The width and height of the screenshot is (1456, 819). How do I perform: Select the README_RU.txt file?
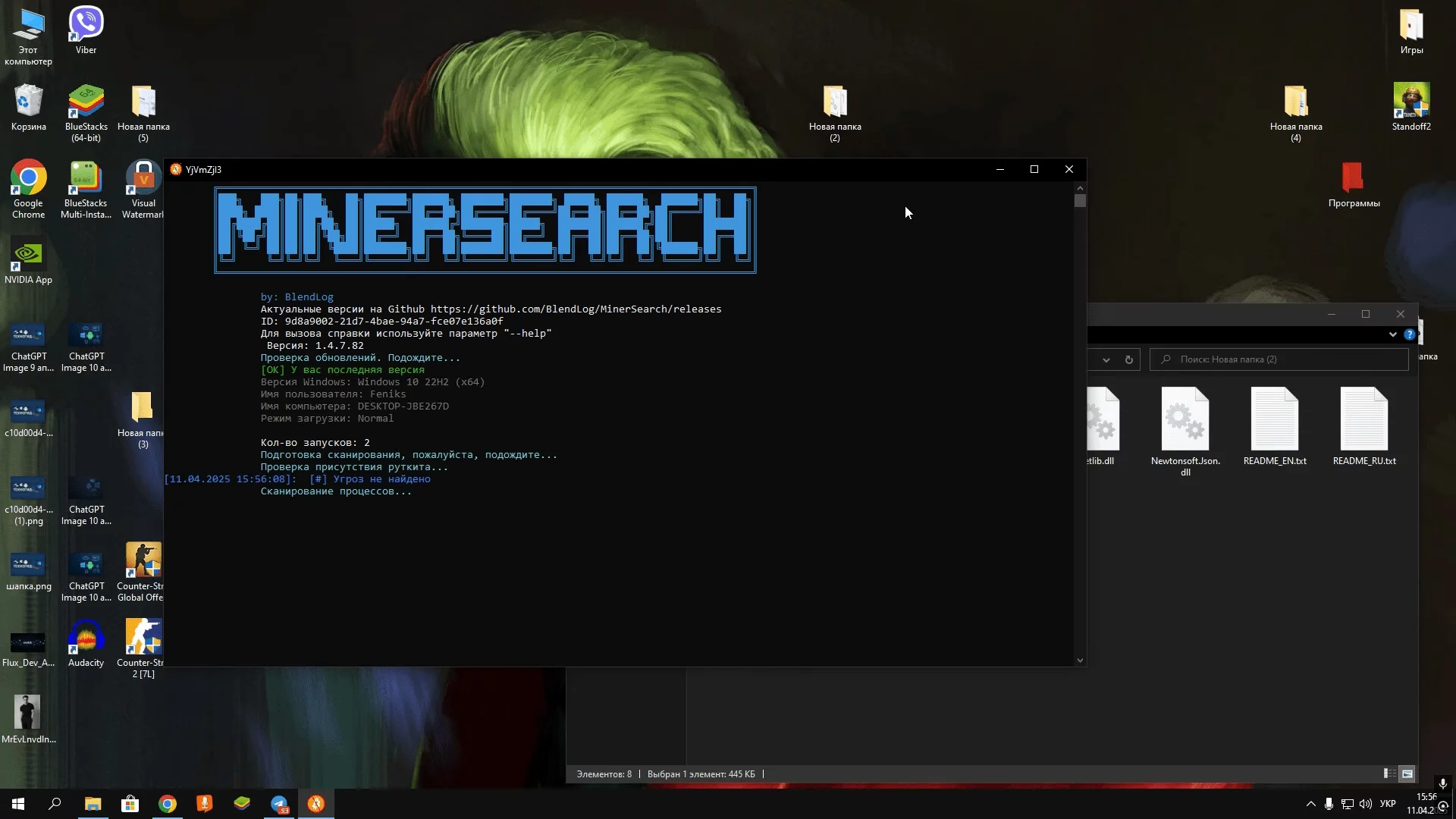(x=1363, y=420)
